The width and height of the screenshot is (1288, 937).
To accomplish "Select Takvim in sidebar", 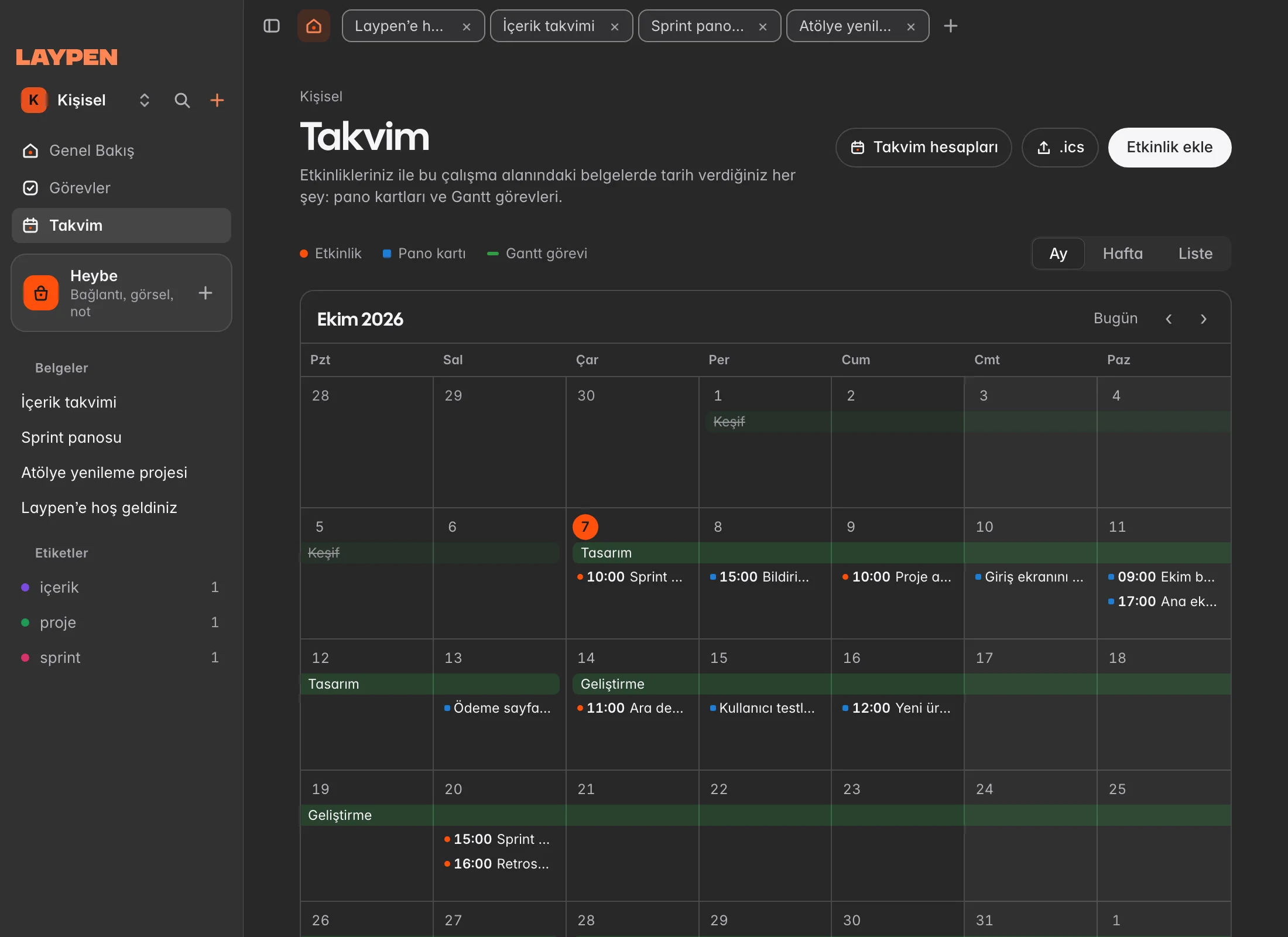I will point(121,225).
